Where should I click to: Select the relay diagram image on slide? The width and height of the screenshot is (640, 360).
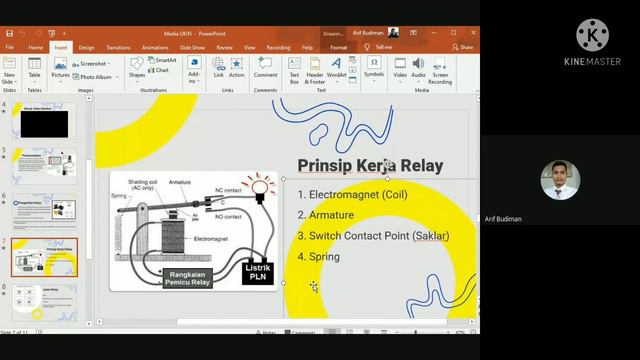pos(193,231)
